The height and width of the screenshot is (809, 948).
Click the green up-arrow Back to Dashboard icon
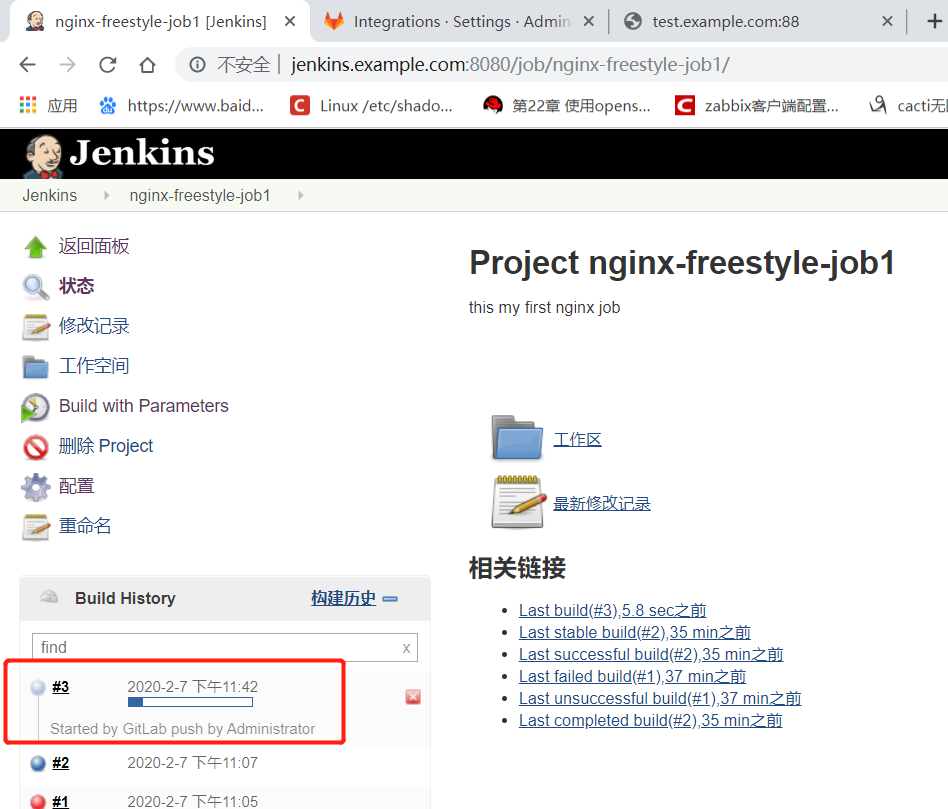(36, 247)
